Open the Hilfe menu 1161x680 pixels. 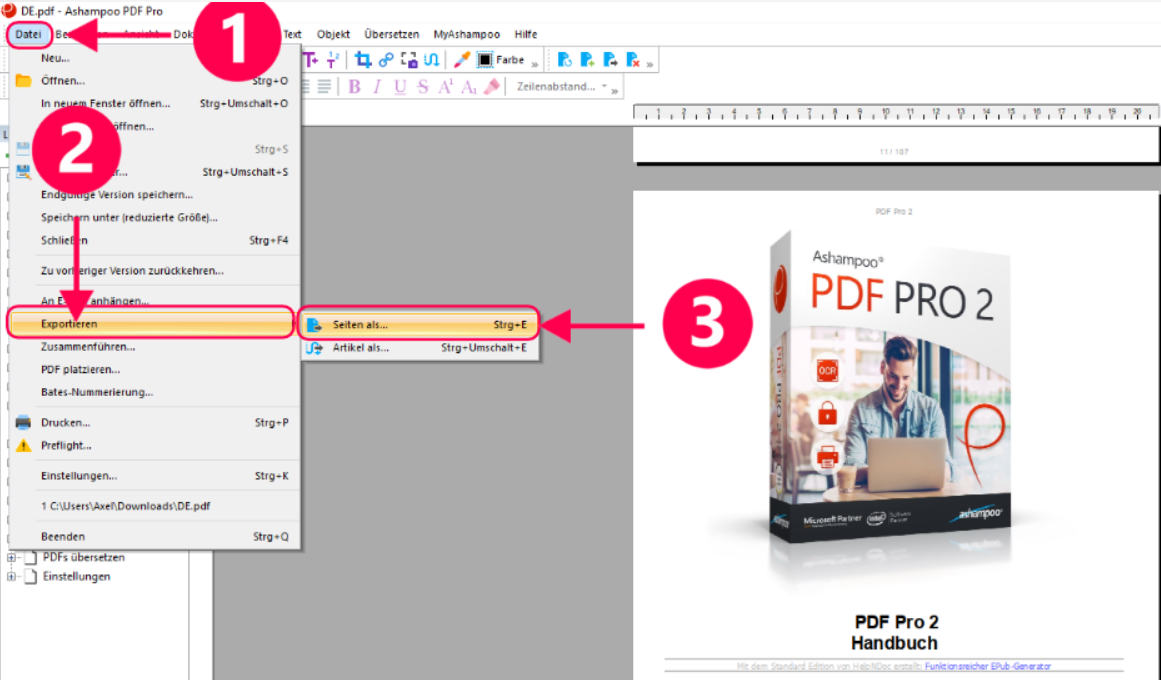(525, 33)
